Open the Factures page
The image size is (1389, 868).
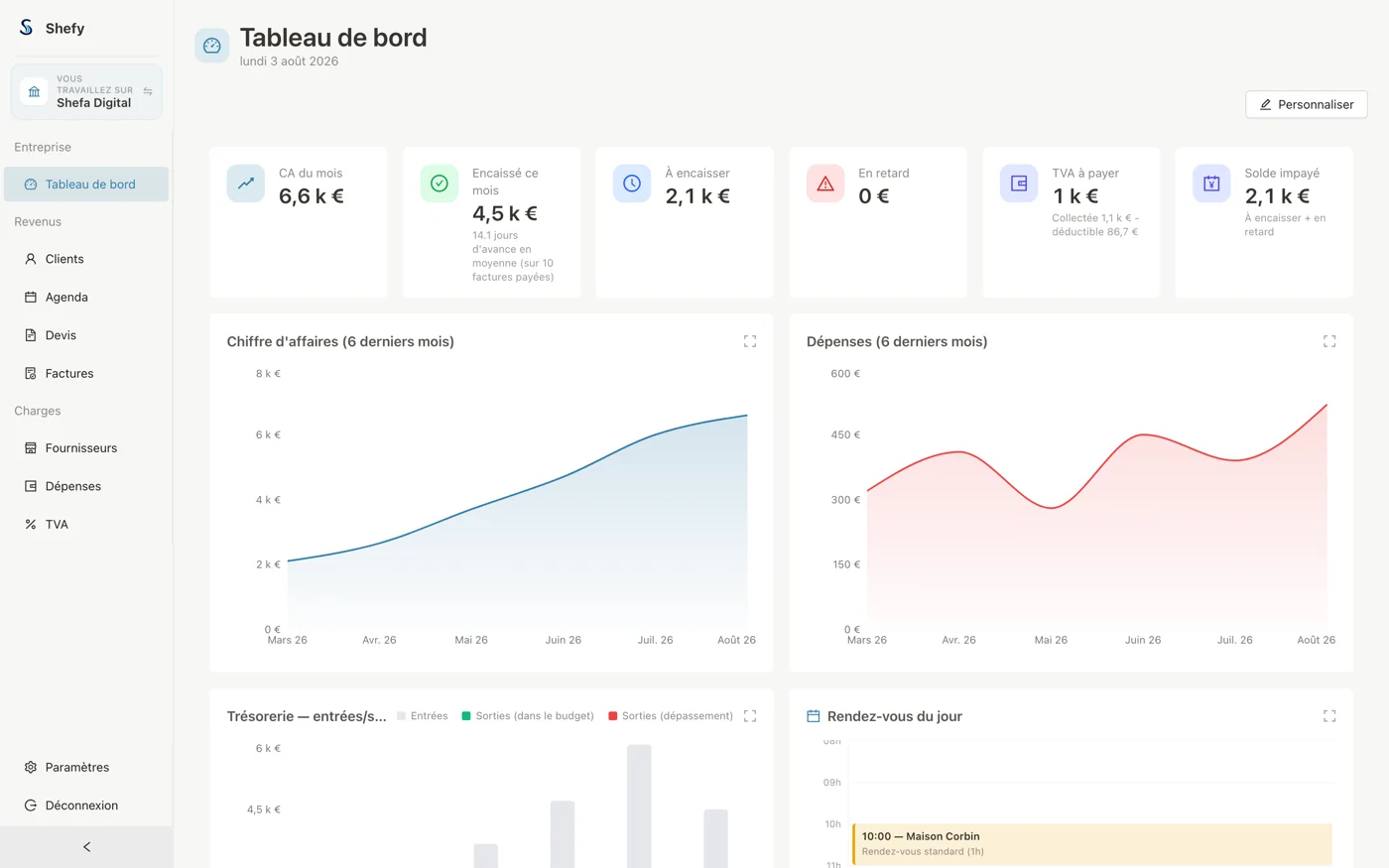click(x=86, y=374)
